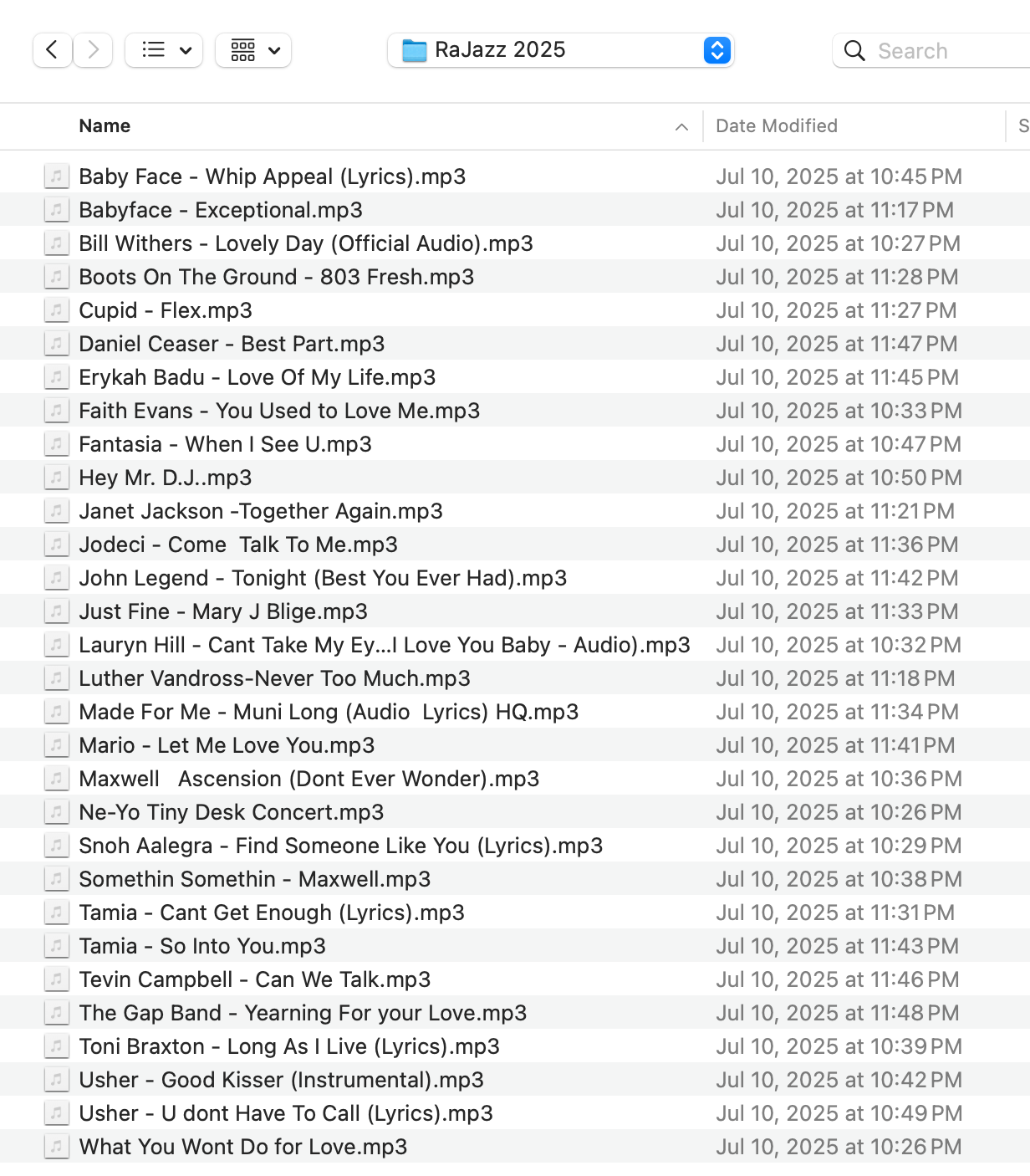Select file The Gap Band - Yearning For your Love.mp3
The image size is (1030, 1176).
[x=303, y=1013]
